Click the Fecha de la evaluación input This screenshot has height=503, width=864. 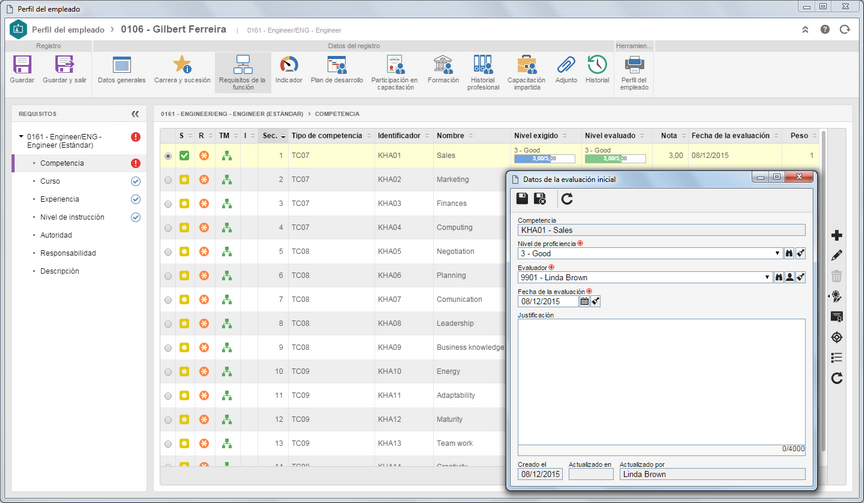coord(548,301)
